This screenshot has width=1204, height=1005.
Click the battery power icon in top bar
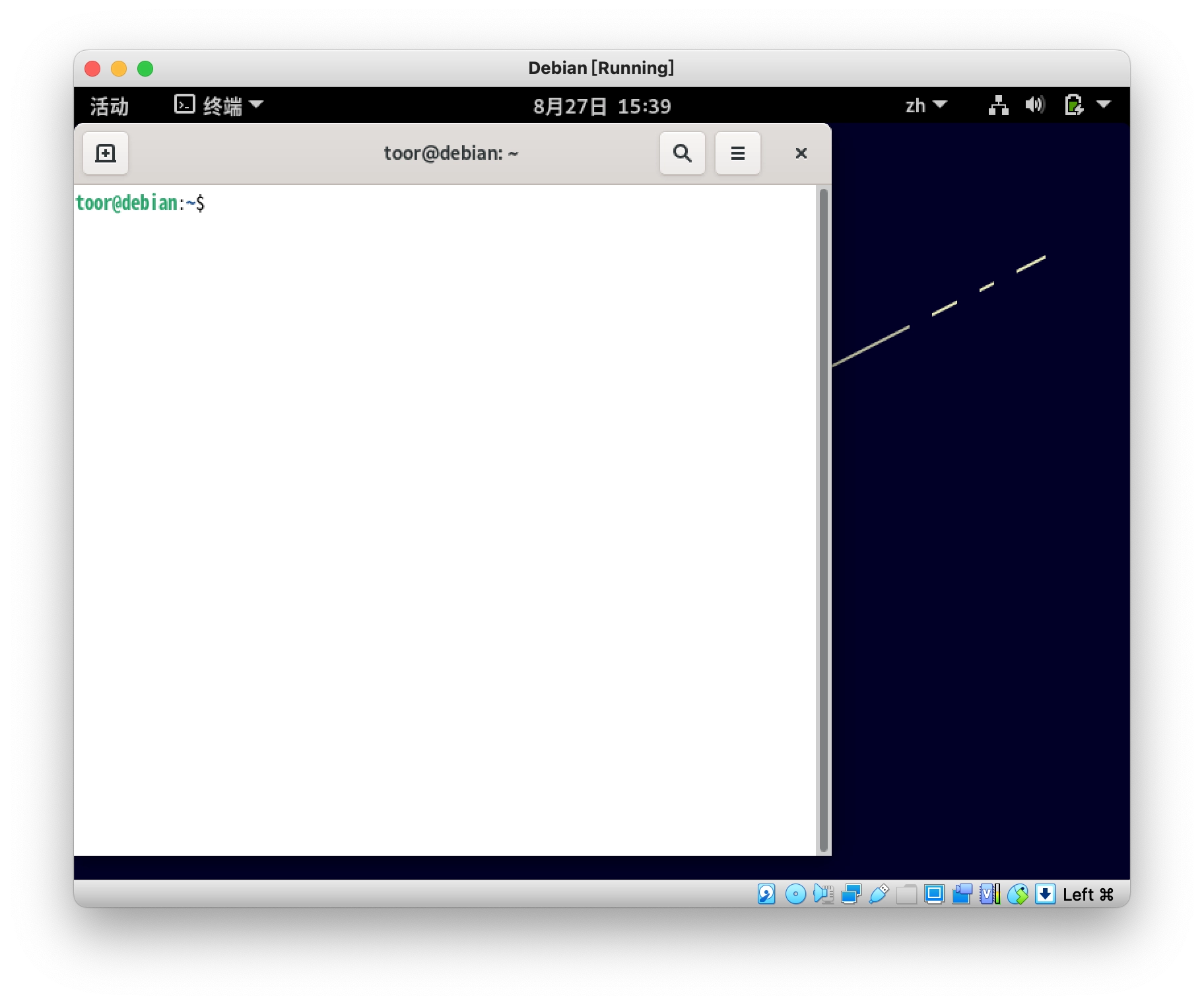tap(1074, 105)
